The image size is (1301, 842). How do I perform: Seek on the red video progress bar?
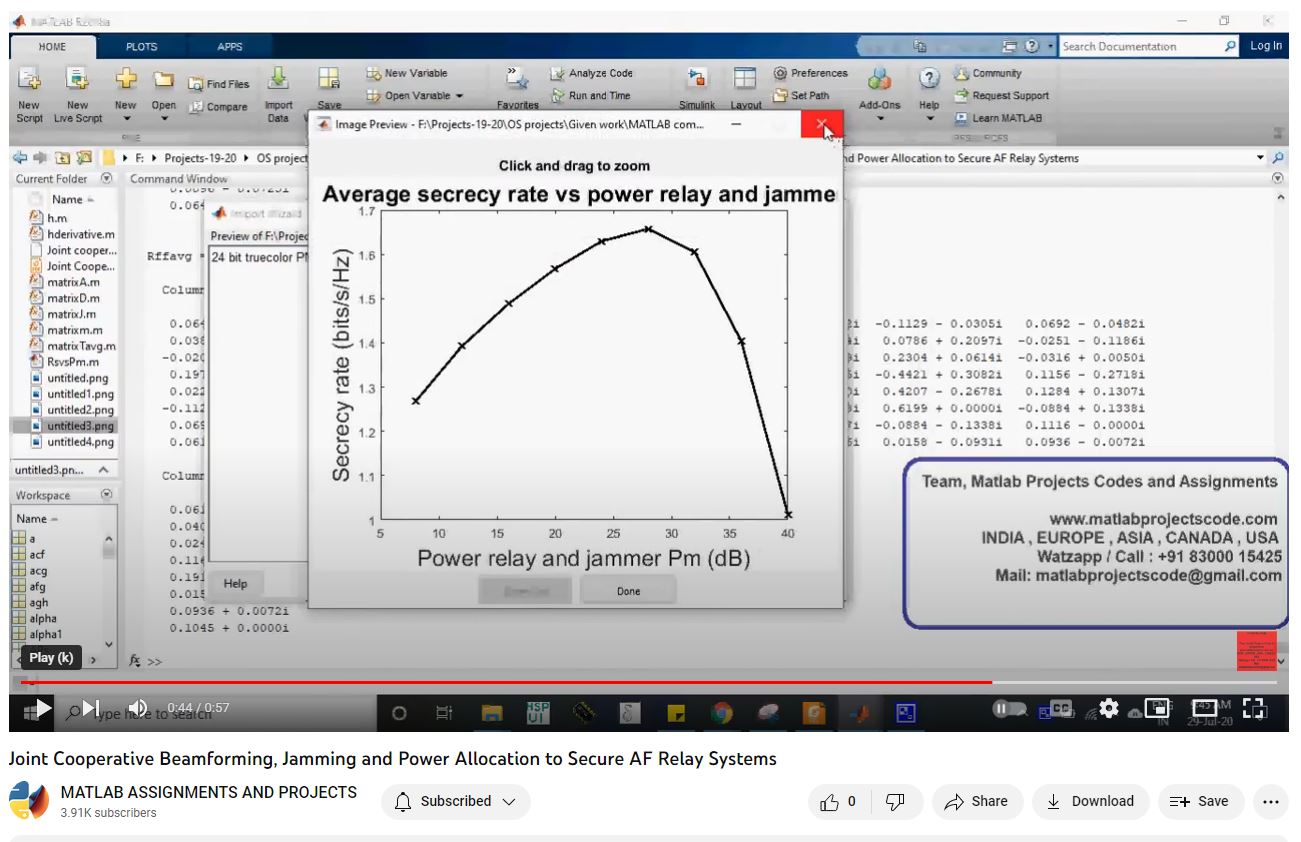point(649,682)
